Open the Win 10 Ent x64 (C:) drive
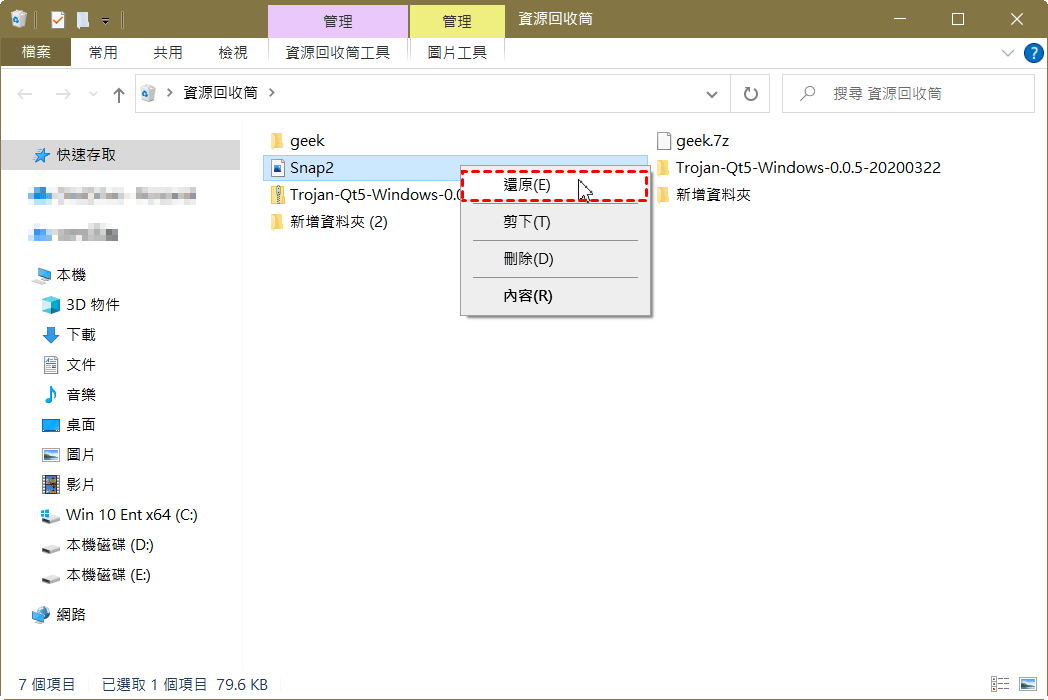Image resolution: width=1048 pixels, height=700 pixels. (121, 515)
